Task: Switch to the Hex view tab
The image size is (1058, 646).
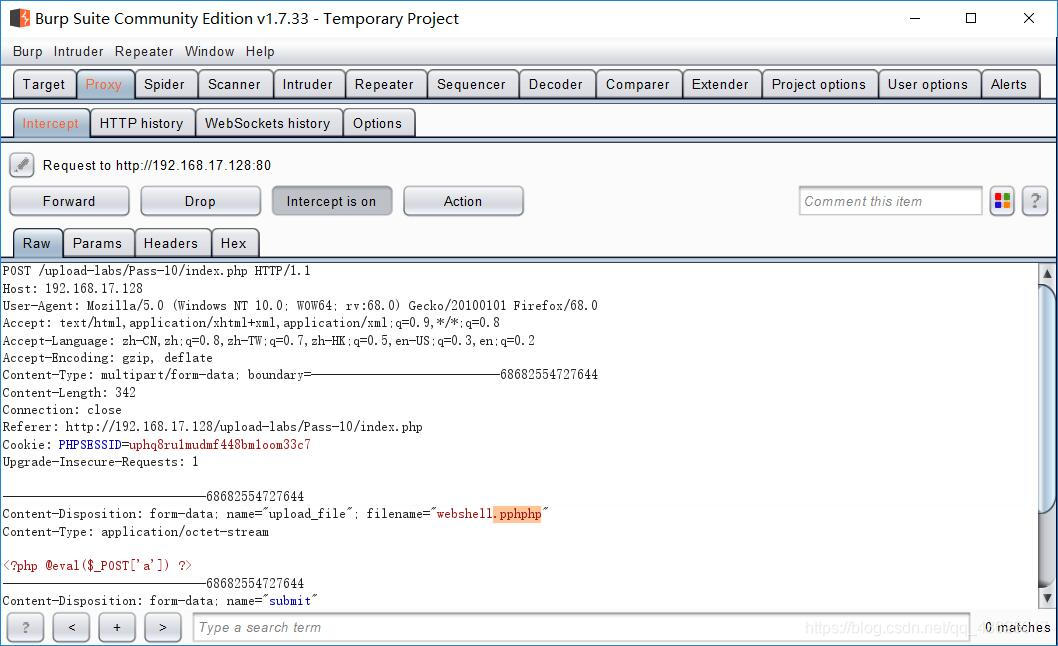Action: (x=233, y=243)
